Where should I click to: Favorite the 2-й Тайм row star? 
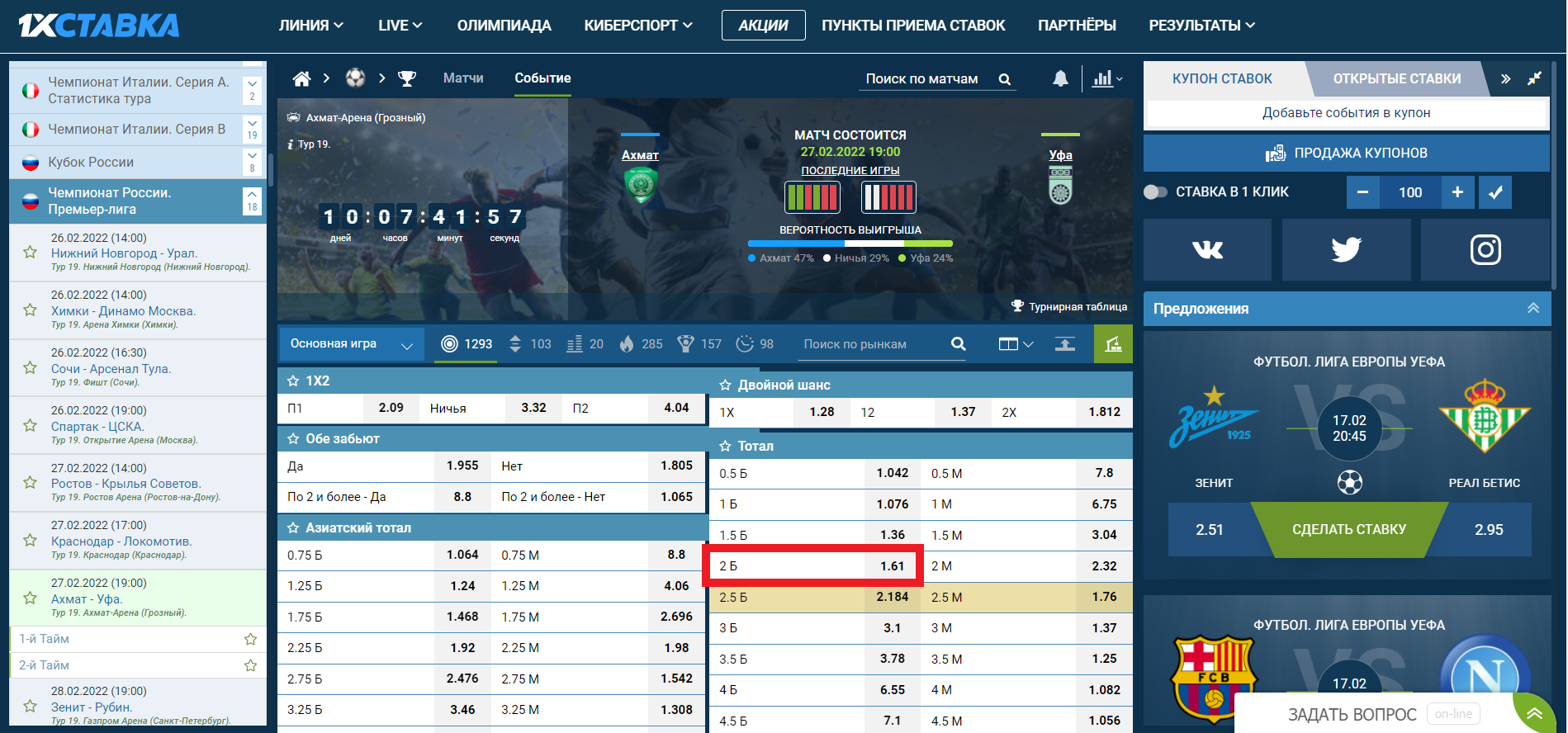[x=250, y=665]
